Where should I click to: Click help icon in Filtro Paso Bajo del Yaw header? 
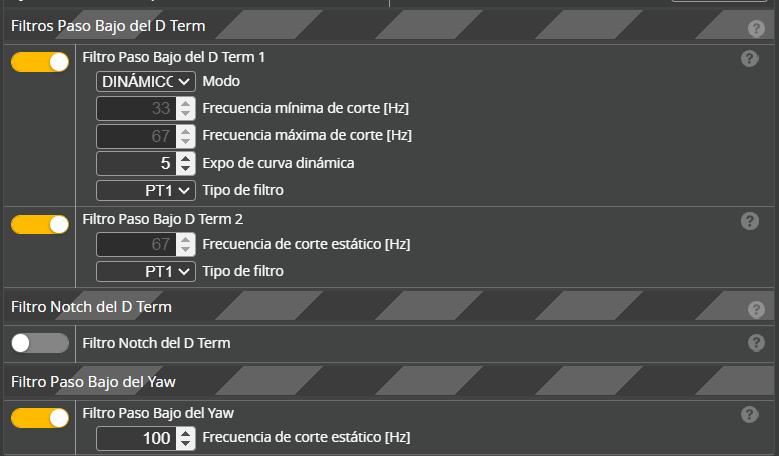pyautogui.click(x=756, y=382)
